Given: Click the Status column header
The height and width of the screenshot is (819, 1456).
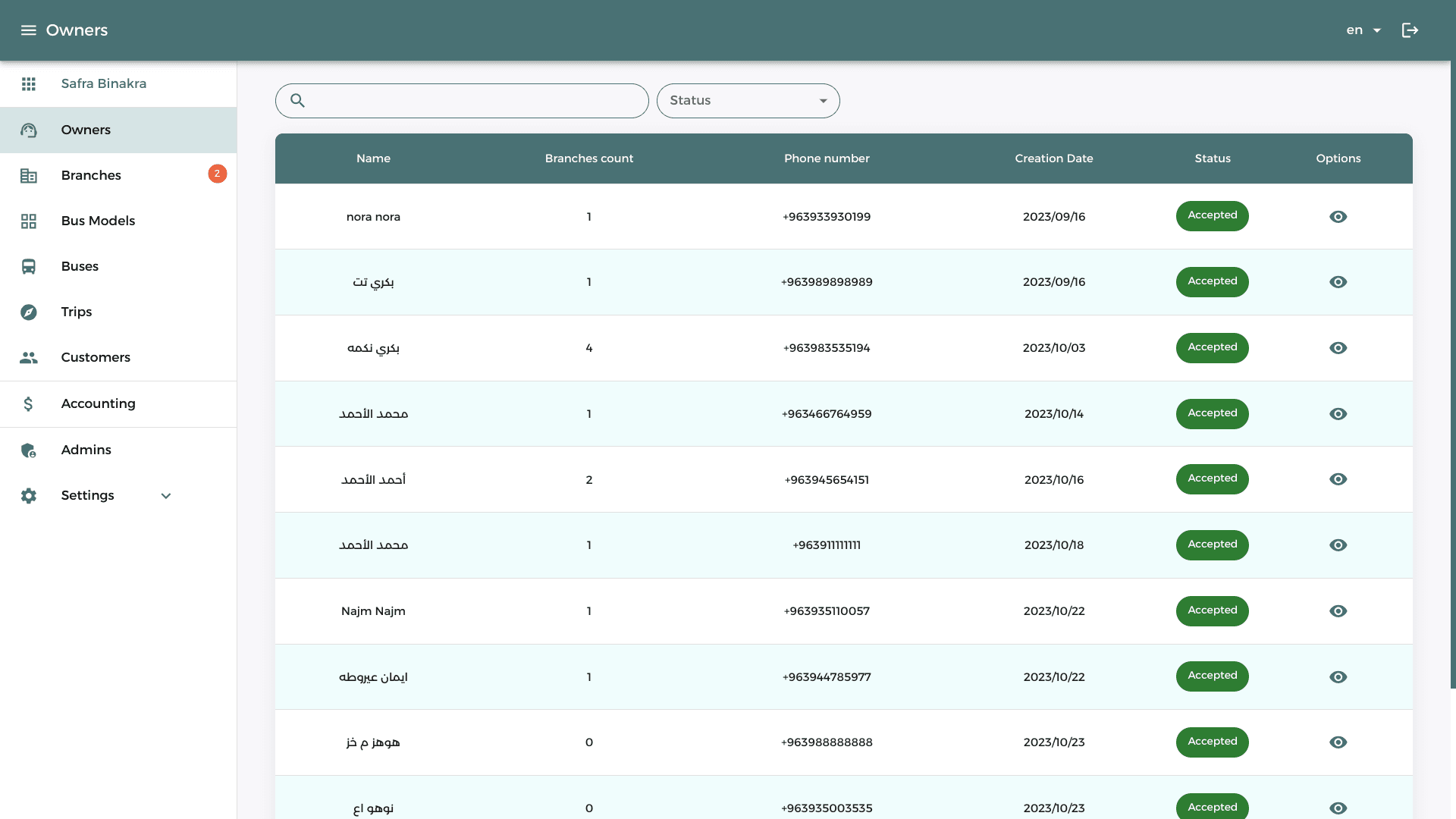Looking at the screenshot, I should [x=1212, y=158].
